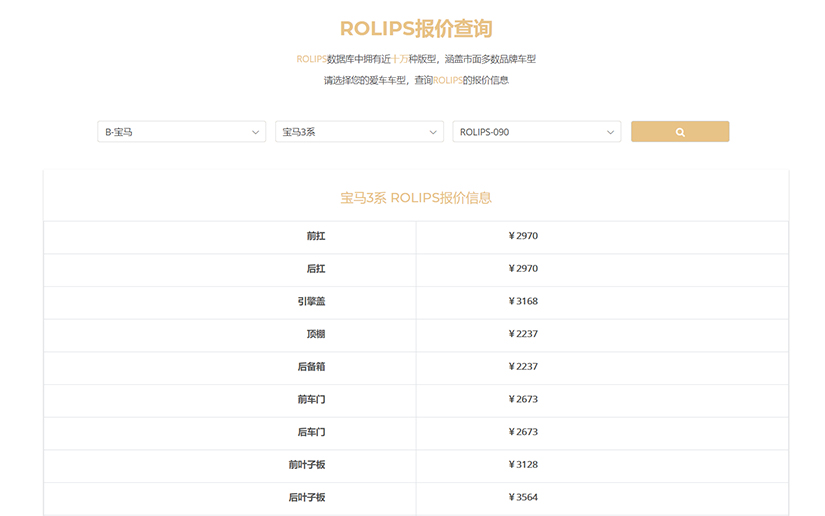Expand the 宝马3系 model dropdown

[359, 132]
